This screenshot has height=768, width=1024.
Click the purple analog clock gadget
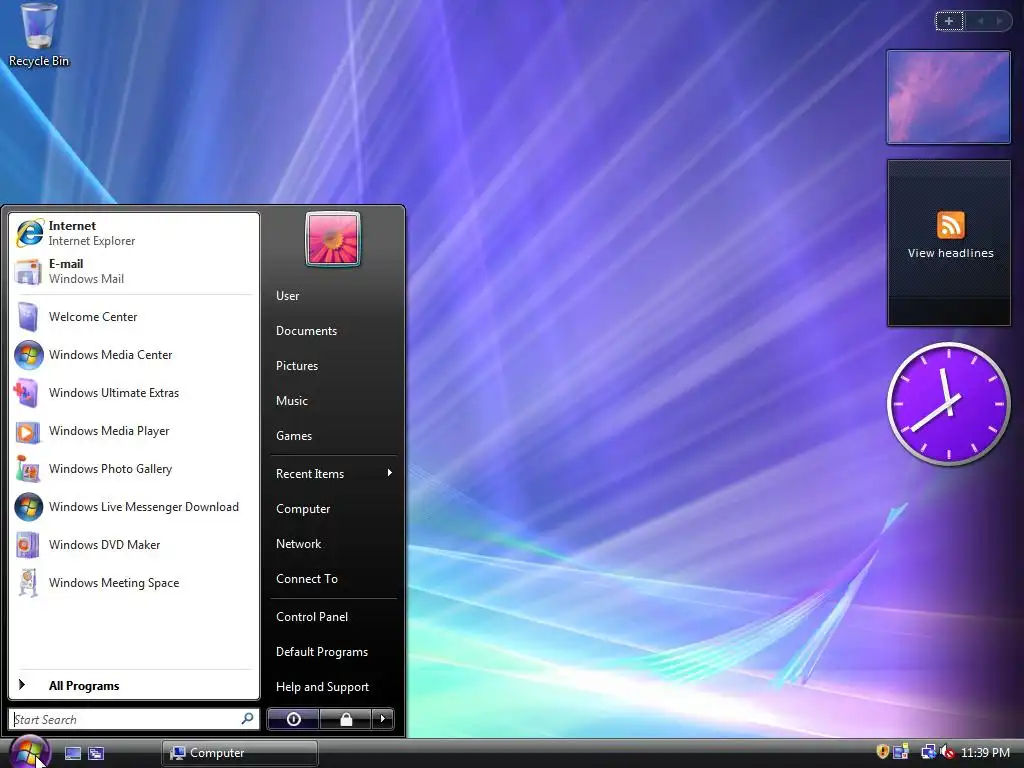click(948, 404)
